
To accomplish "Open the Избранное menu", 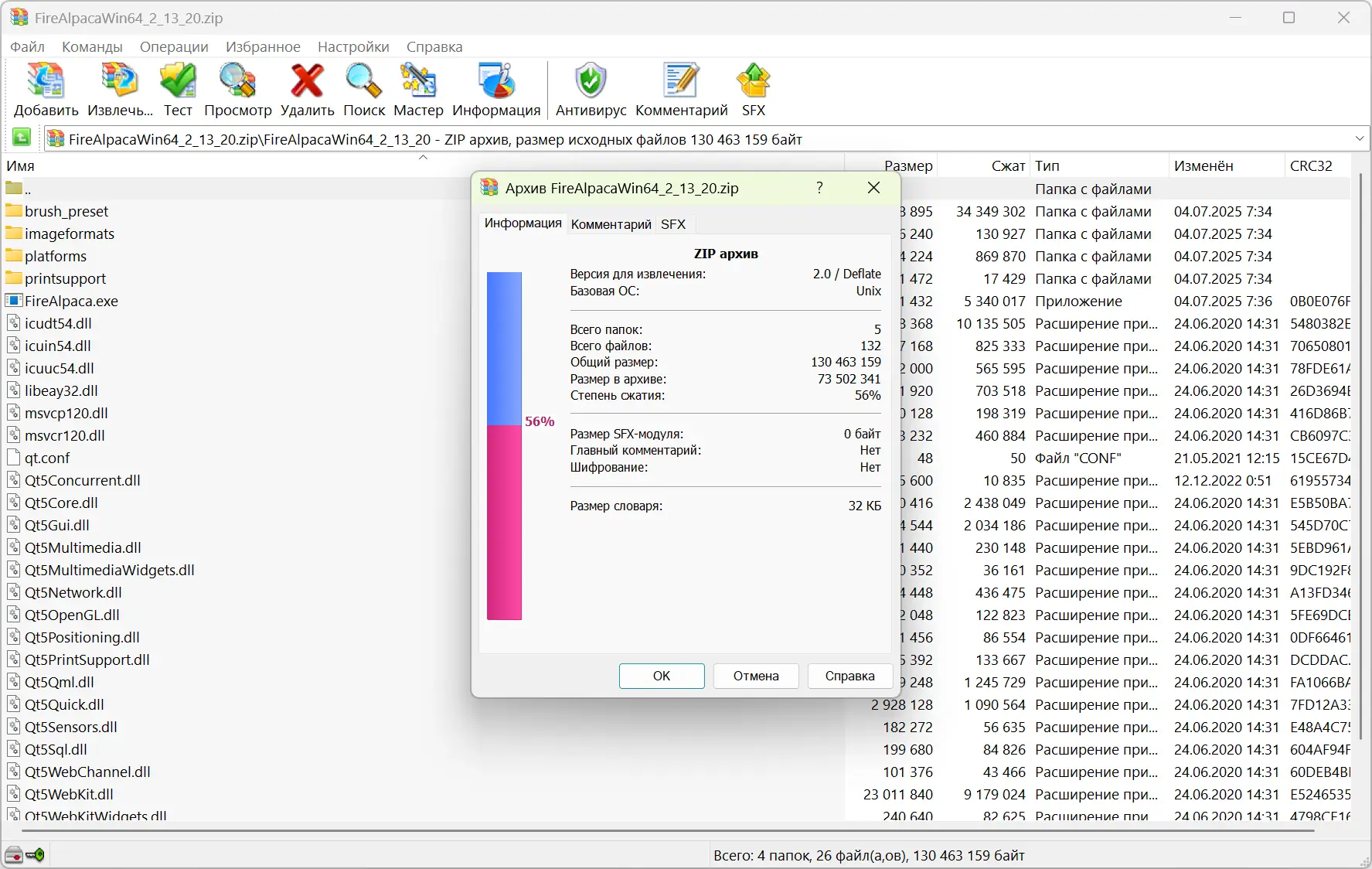I will point(263,46).
